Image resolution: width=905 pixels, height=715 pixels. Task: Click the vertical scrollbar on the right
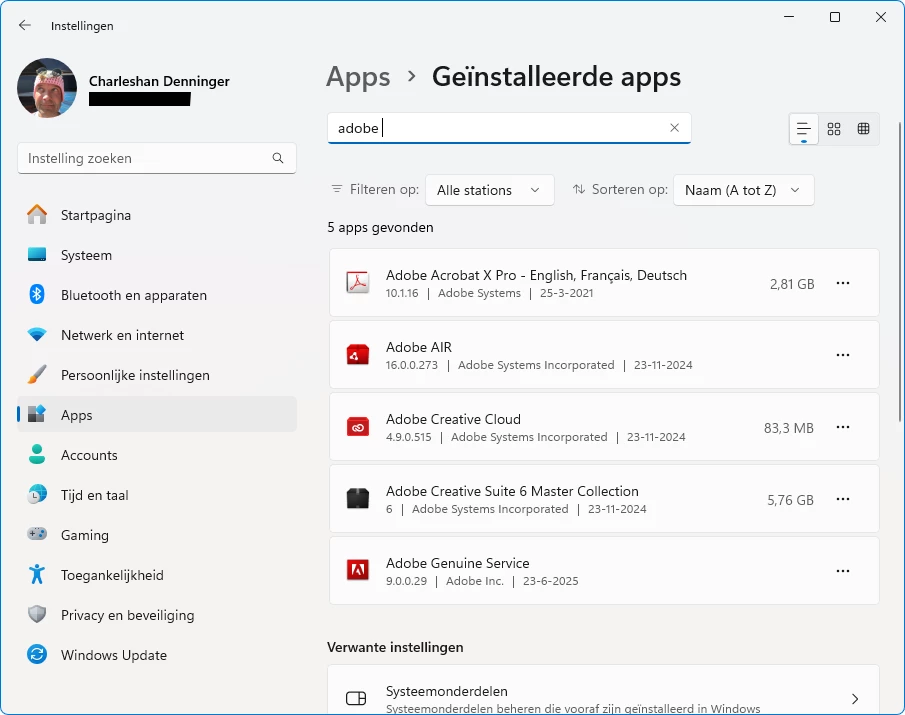[x=899, y=271]
